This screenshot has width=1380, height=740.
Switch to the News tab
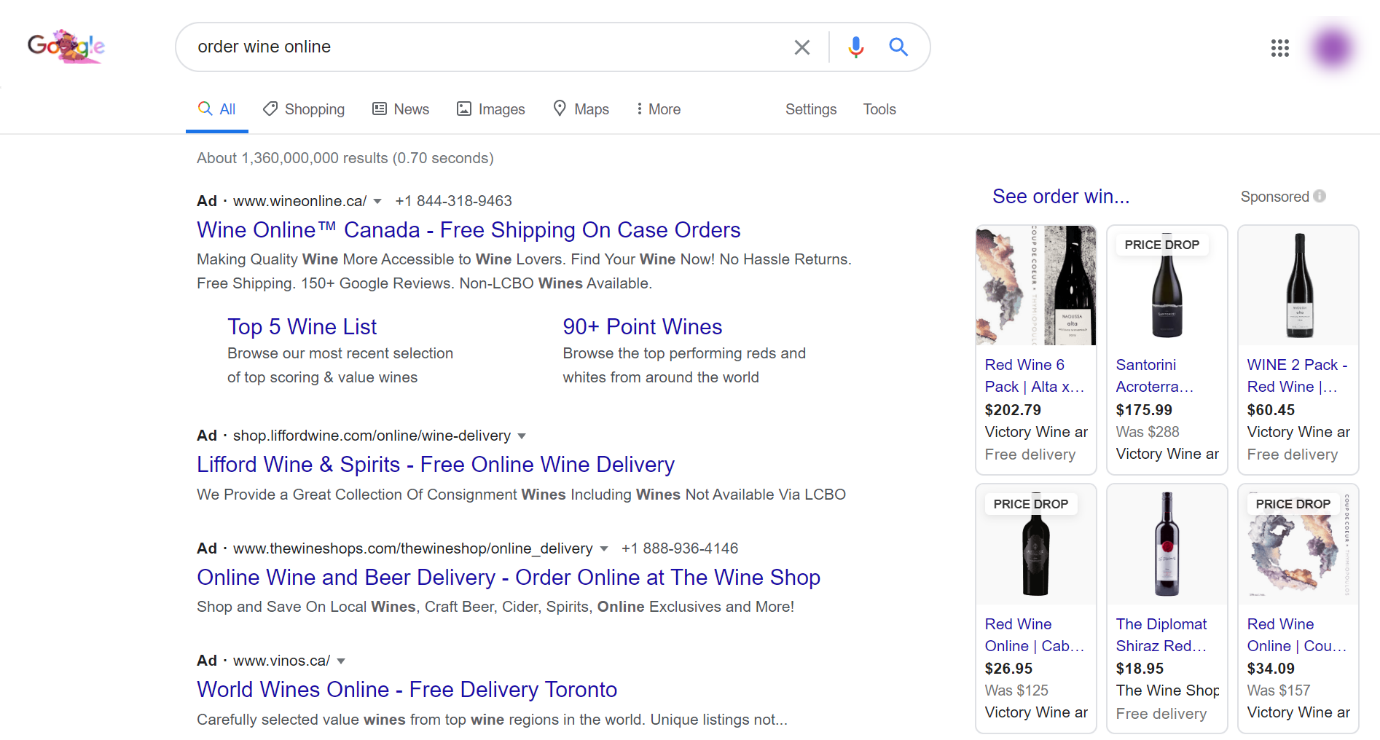coord(400,109)
